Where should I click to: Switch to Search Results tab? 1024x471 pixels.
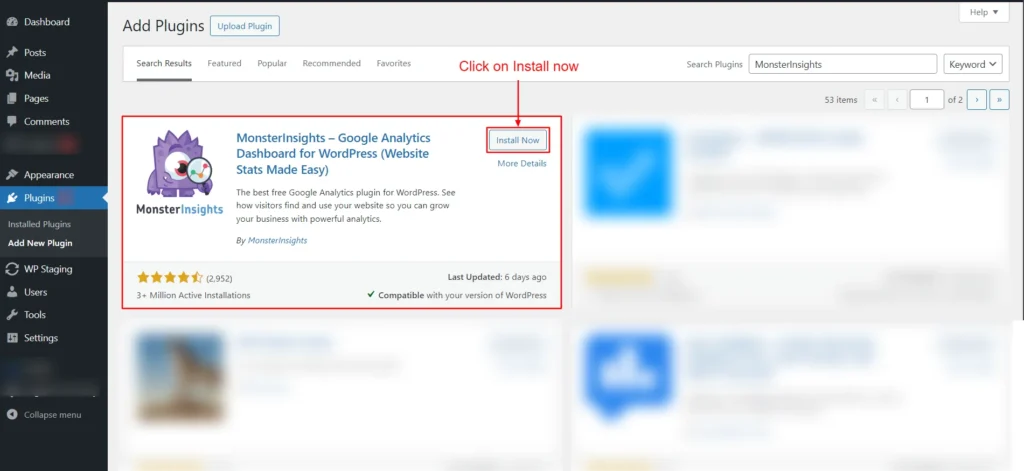click(x=164, y=63)
